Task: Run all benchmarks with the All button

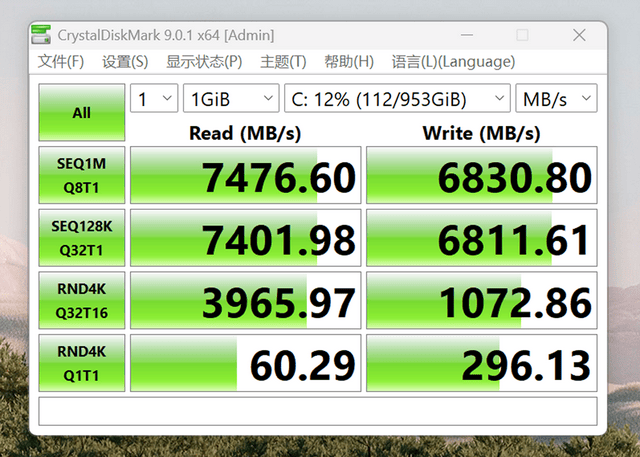Action: tap(82, 112)
